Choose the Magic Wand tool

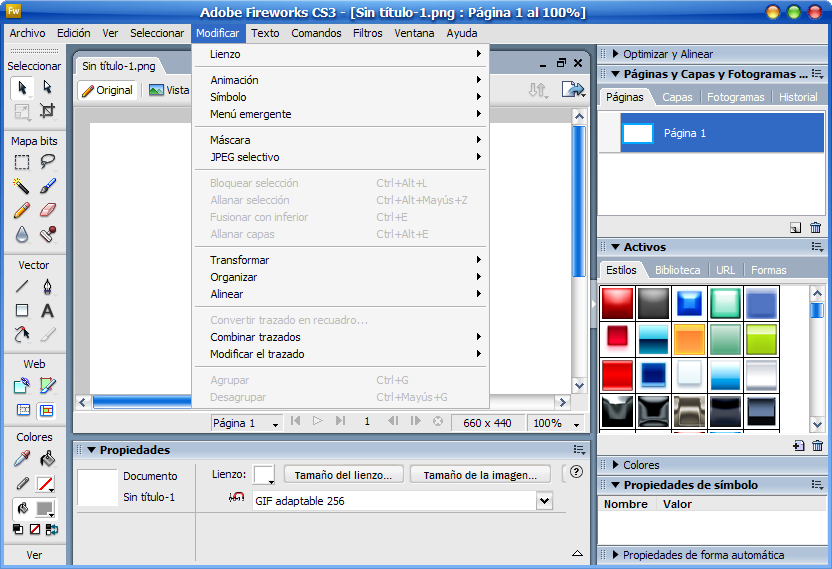click(x=22, y=186)
